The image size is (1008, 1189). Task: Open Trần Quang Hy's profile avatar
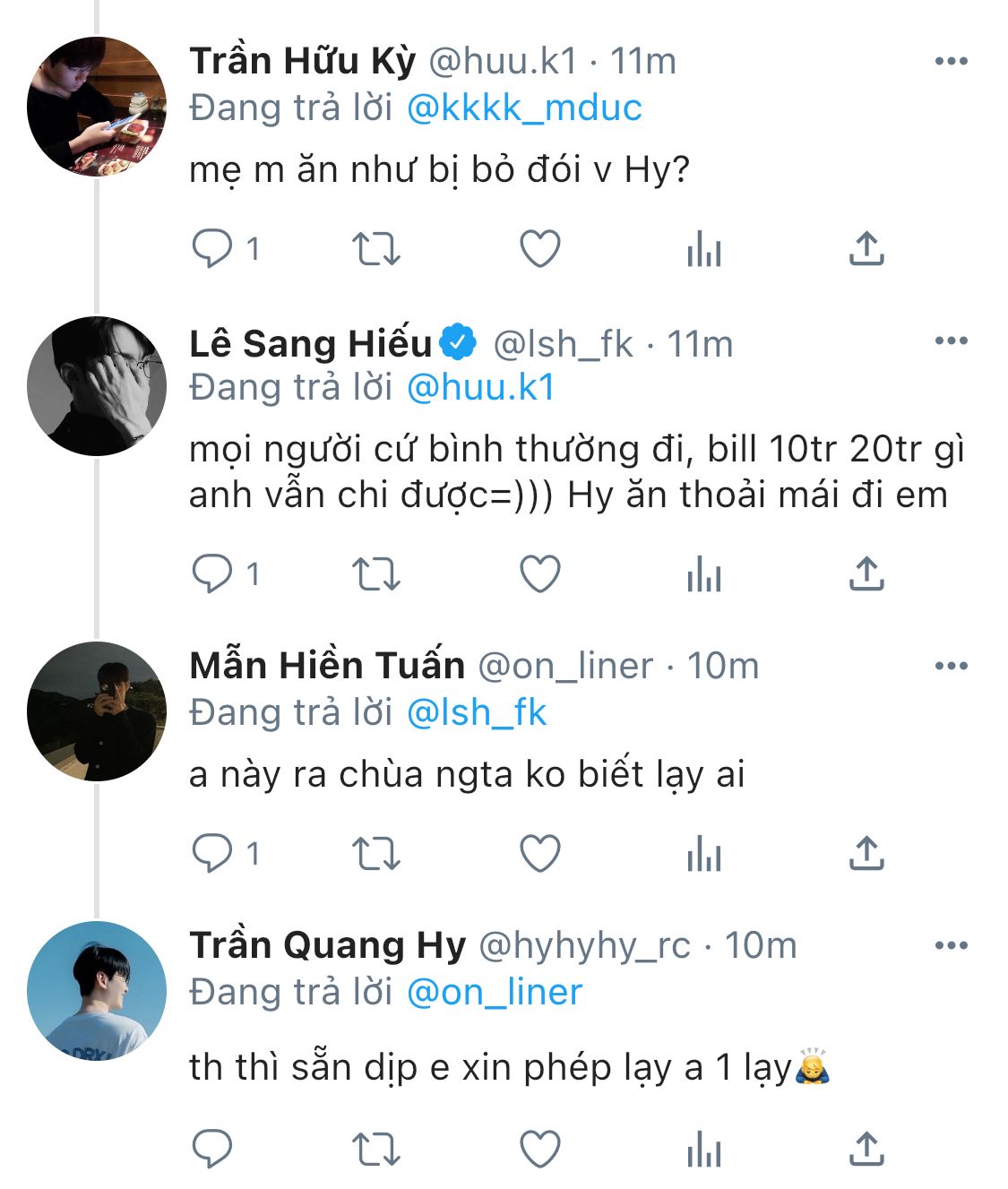(x=97, y=990)
